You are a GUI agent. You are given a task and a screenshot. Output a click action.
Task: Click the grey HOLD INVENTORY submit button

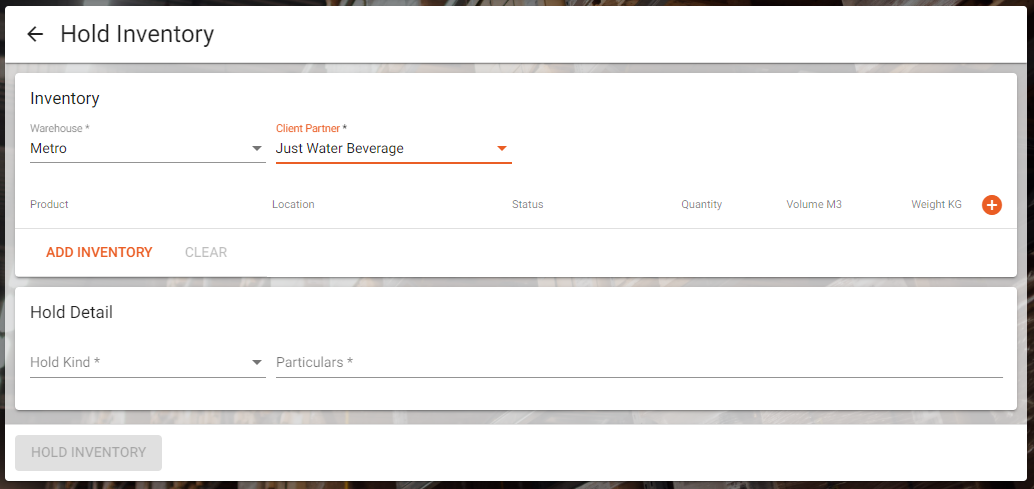tap(88, 453)
